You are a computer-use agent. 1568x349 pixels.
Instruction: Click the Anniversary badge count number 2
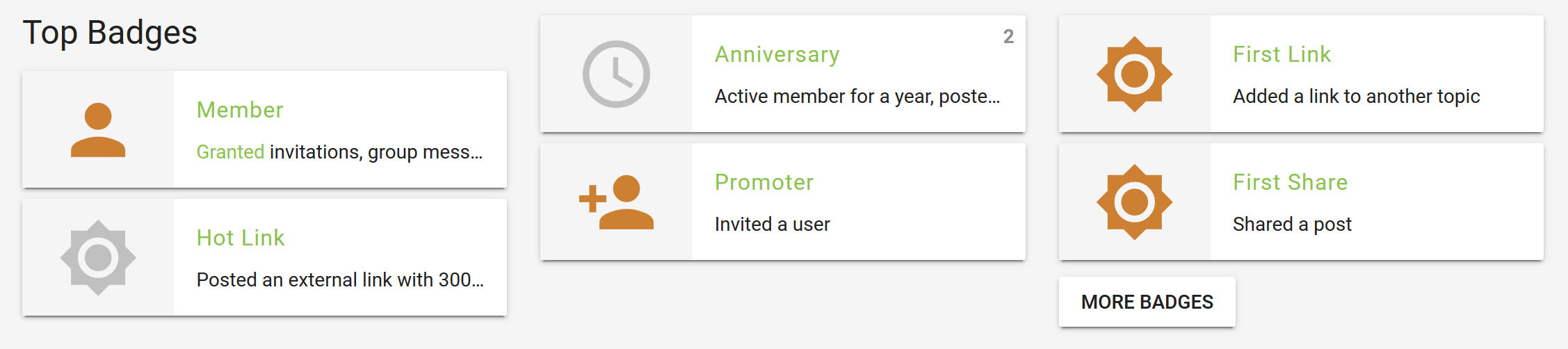pos(1008,36)
